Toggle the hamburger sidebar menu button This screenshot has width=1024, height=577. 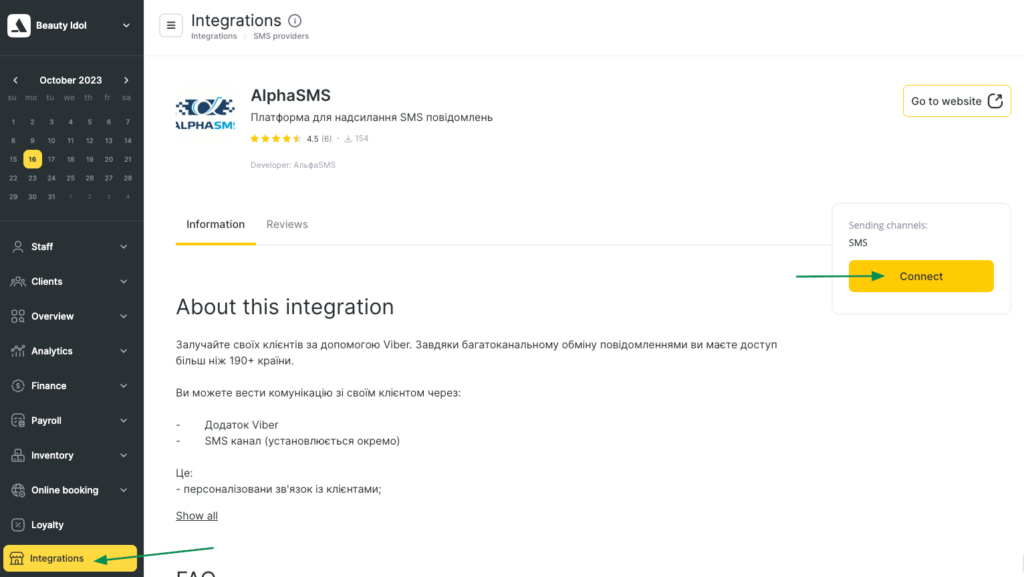pyautogui.click(x=171, y=25)
